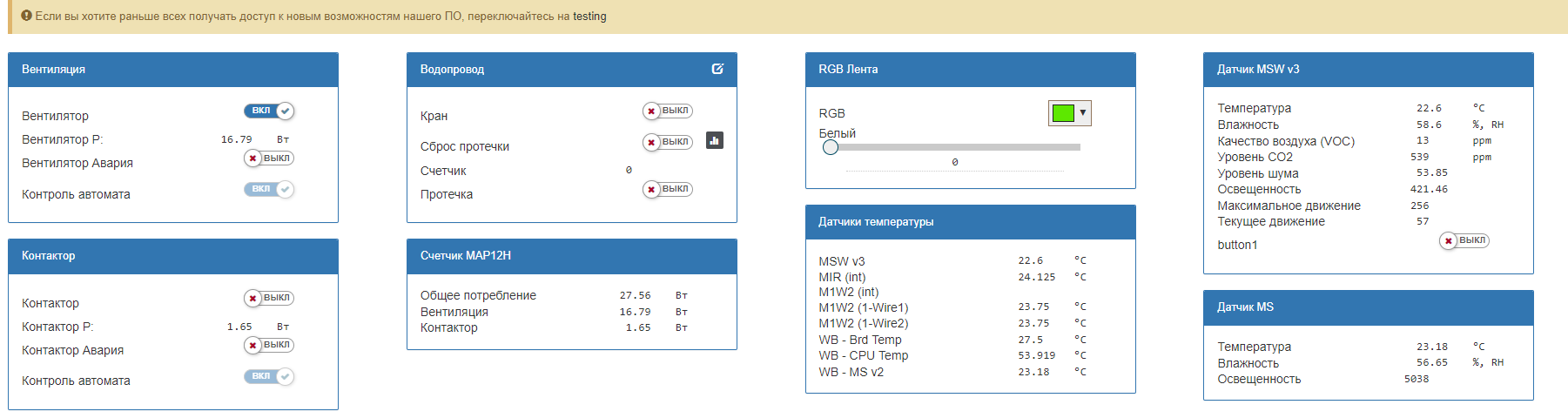This screenshot has width=1568, height=418.
Task: Click Освещенность value 5038 in Датчик MS
Action: click(1417, 379)
